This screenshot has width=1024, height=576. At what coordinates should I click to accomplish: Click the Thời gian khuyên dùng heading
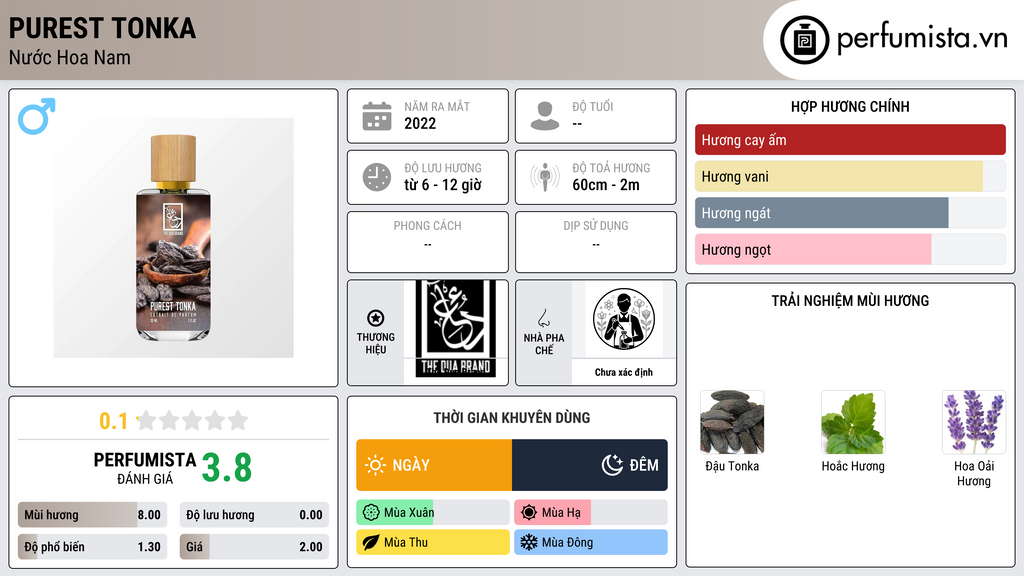pyautogui.click(x=512, y=418)
